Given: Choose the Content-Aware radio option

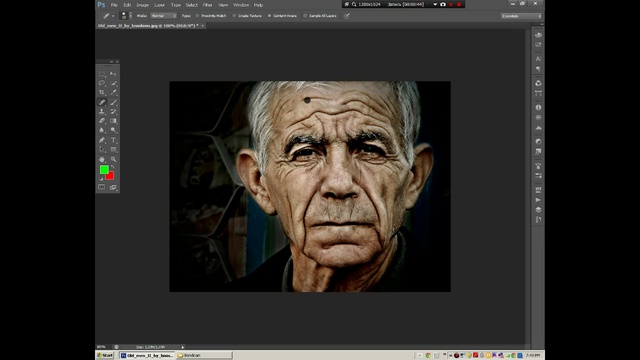Looking at the screenshot, I should click(x=282, y=16).
